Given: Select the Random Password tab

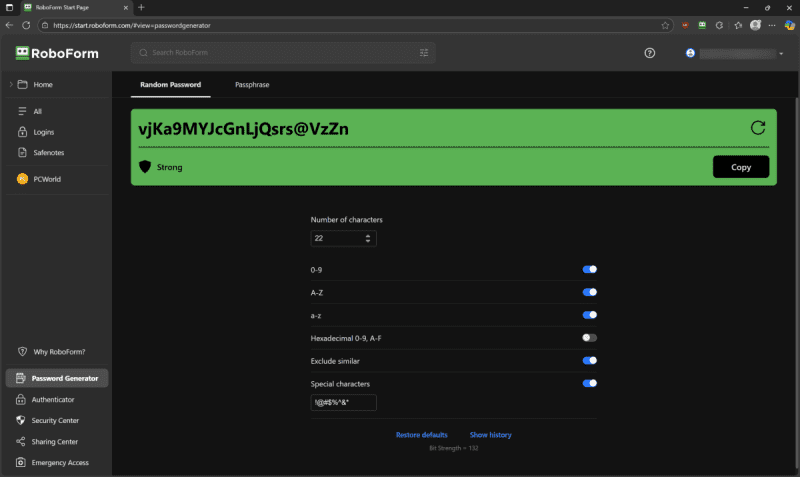Looking at the screenshot, I should (170, 85).
